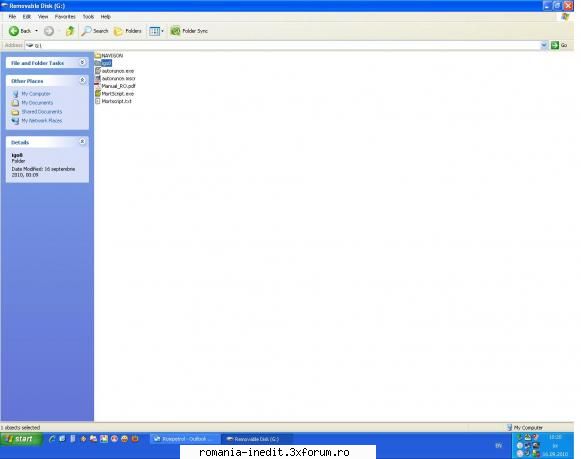Click the Go button beside address bar

(559, 45)
